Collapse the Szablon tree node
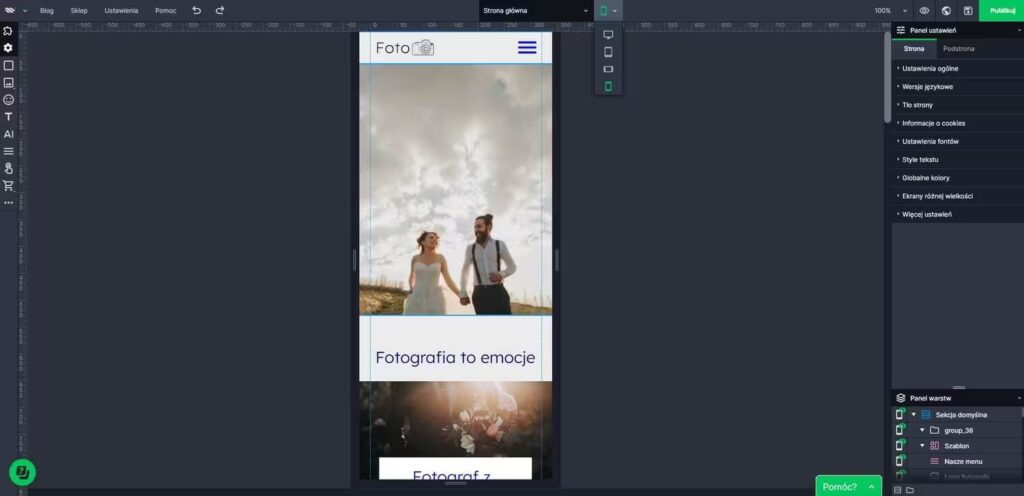The height and width of the screenshot is (496, 1024). [x=922, y=446]
